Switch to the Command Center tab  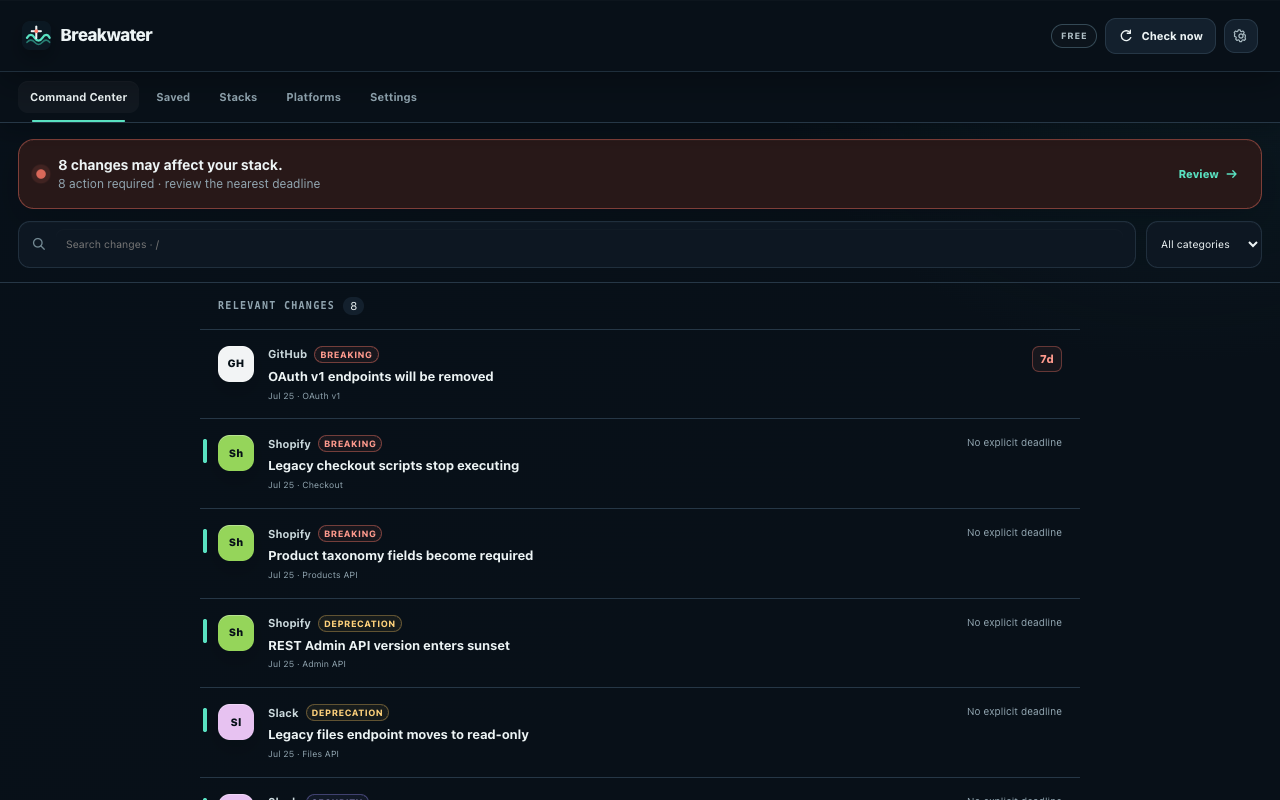coord(78,97)
